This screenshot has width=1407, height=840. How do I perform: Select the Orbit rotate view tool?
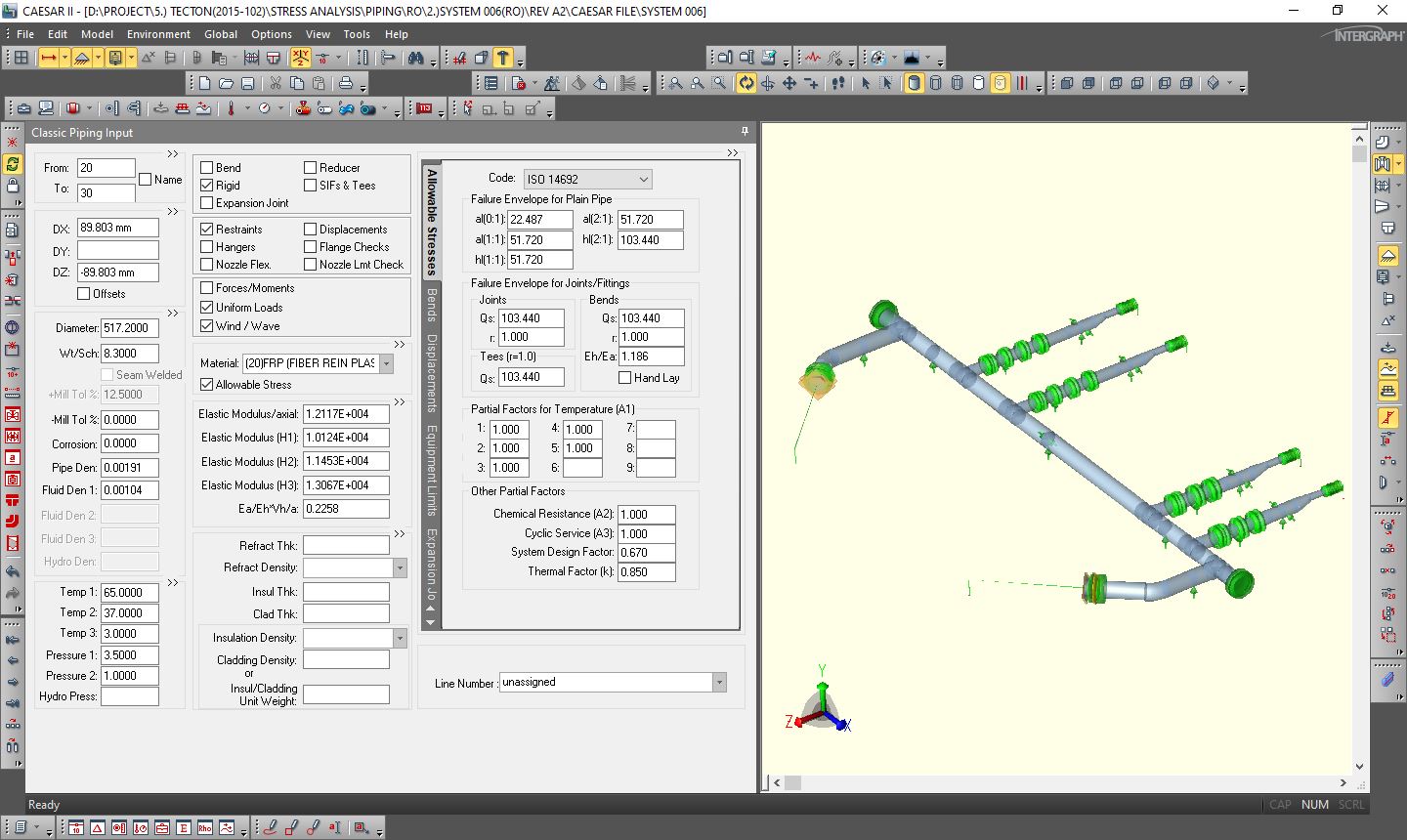click(x=746, y=84)
